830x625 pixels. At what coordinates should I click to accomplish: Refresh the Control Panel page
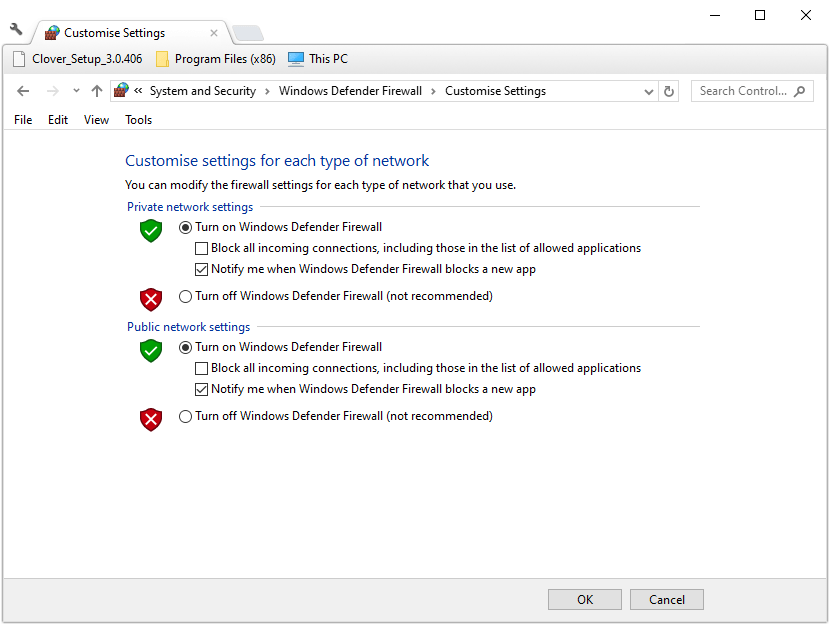(x=669, y=92)
